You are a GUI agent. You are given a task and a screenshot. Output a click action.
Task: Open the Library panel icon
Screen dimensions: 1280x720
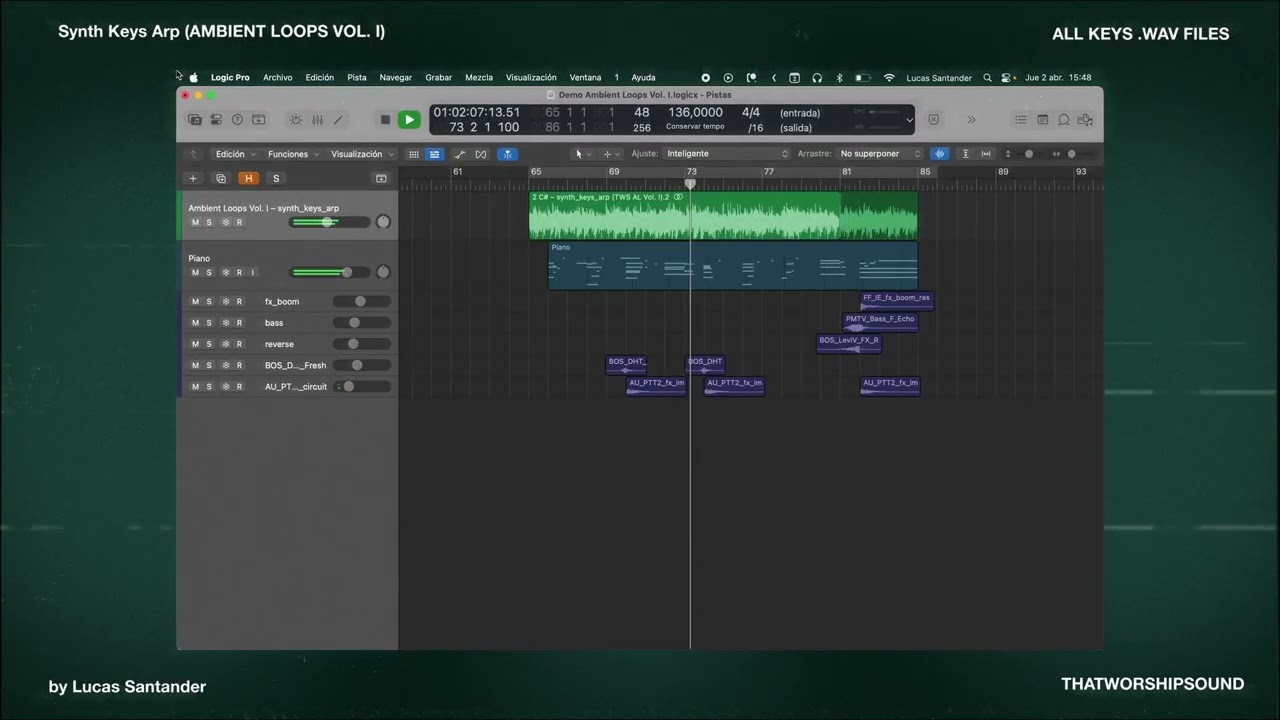(195, 120)
